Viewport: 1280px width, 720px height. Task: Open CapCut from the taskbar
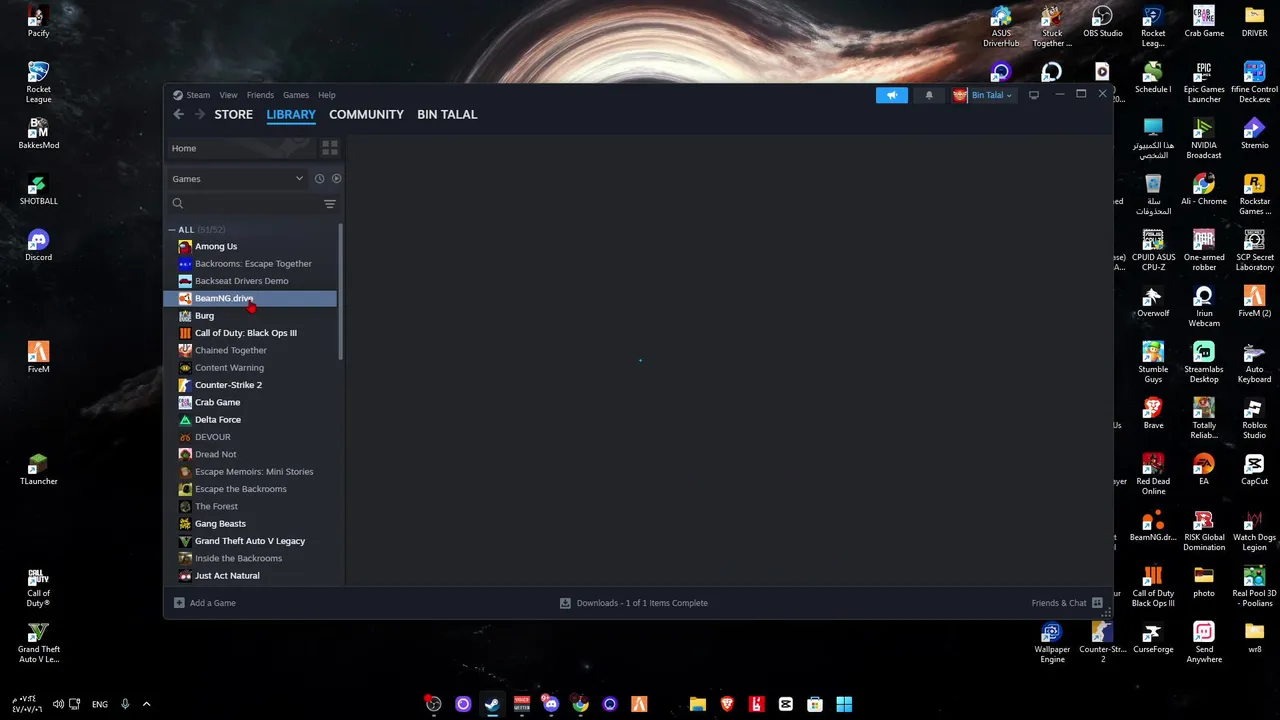point(786,704)
